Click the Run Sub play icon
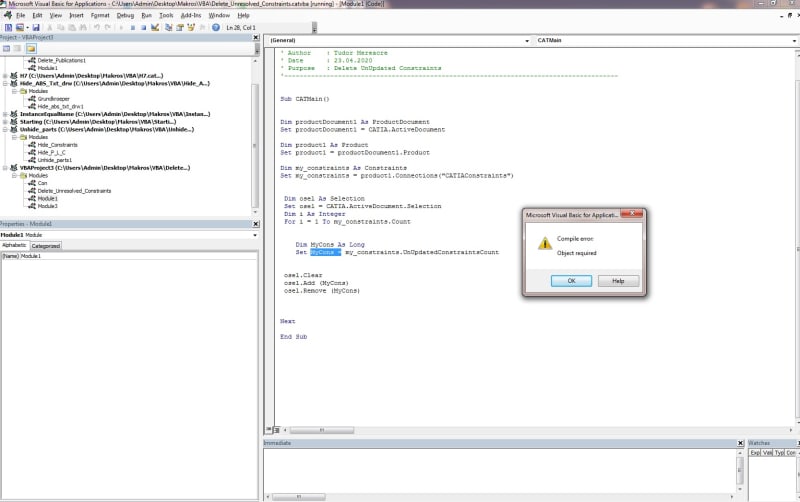 pos(121,28)
